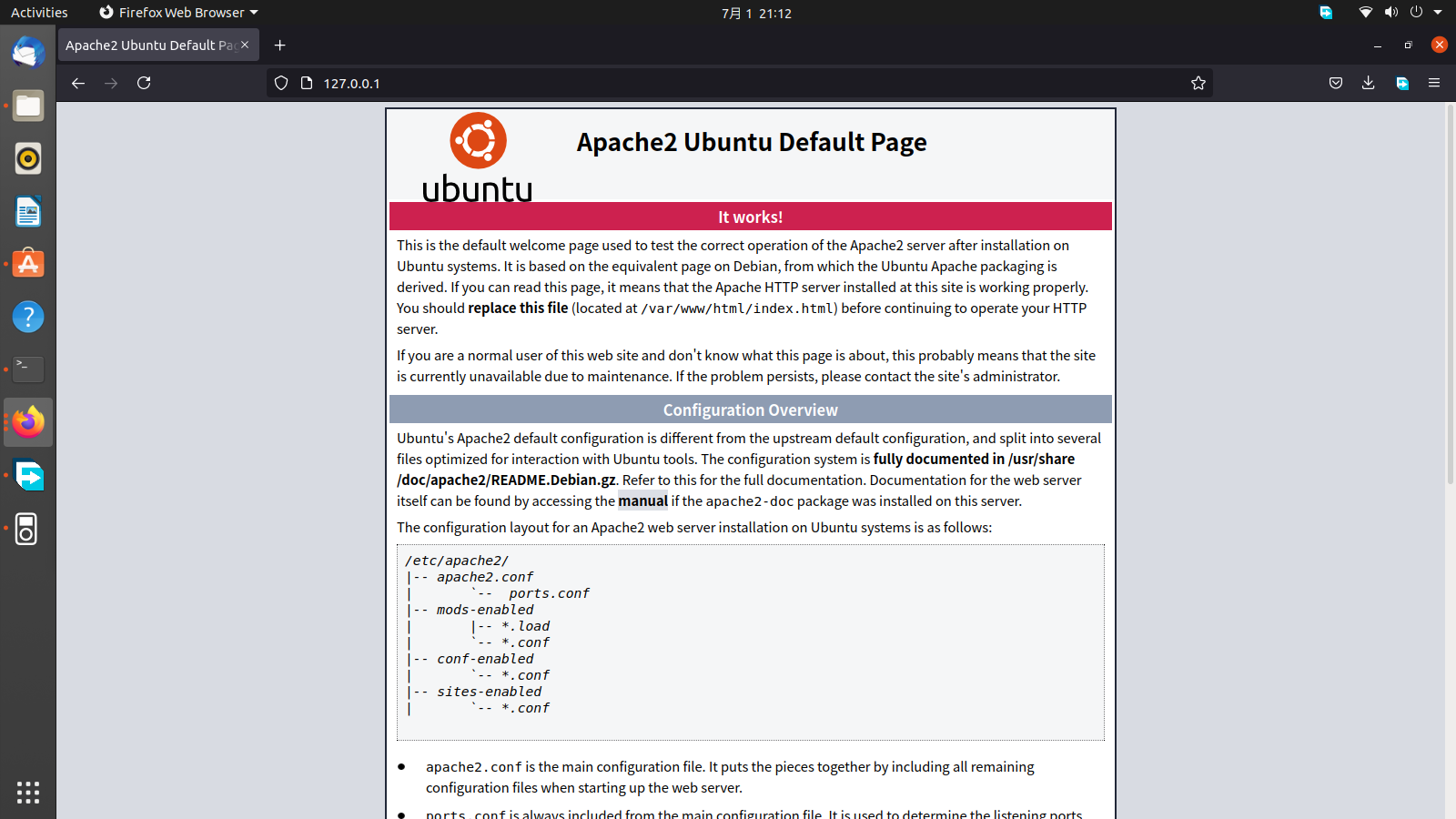Image resolution: width=1456 pixels, height=819 pixels.
Task: Open LibreOffice Writer from the dock
Action: coord(28,211)
